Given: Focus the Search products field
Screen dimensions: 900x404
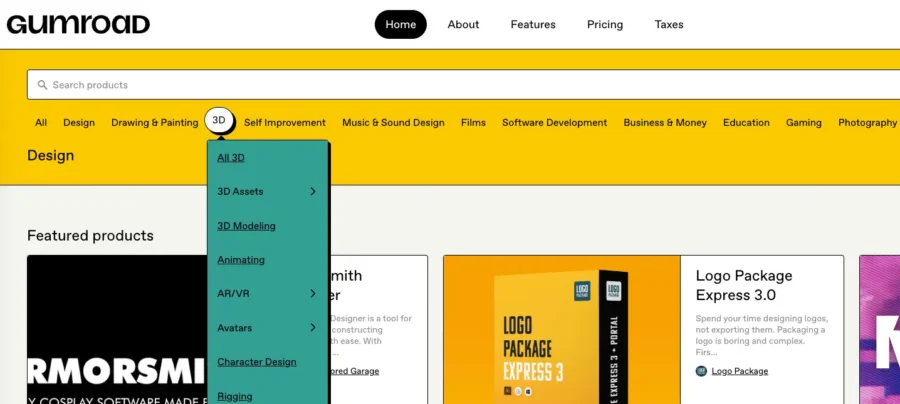Looking at the screenshot, I should coord(463,85).
